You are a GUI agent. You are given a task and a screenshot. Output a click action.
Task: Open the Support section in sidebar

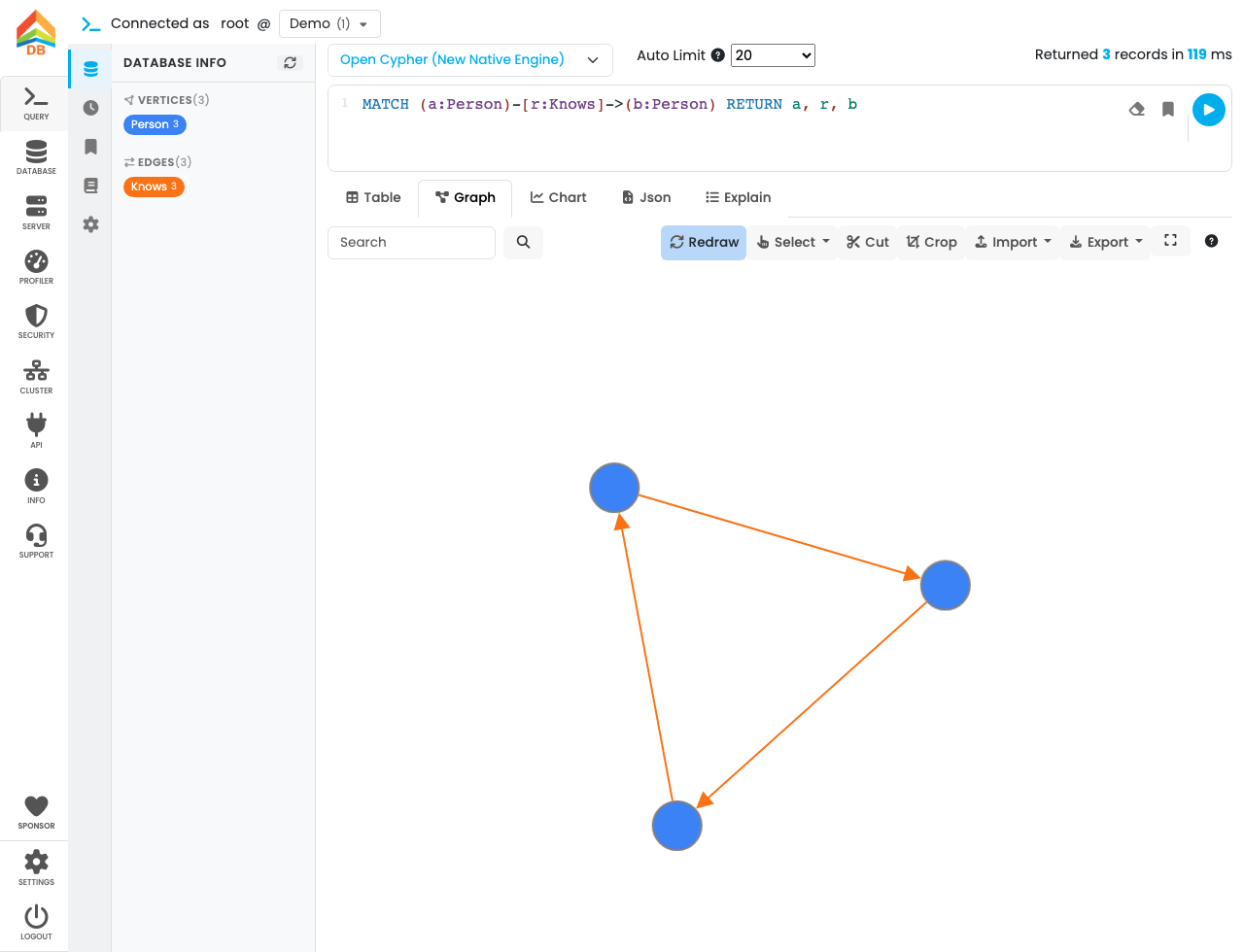click(36, 541)
